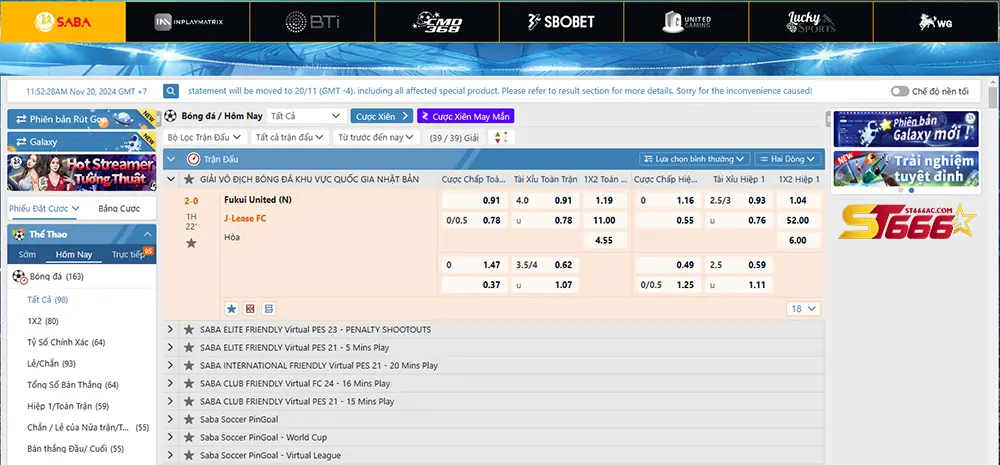Collapse the Japan regional league chevron
The height and width of the screenshot is (465, 1000).
(171, 179)
